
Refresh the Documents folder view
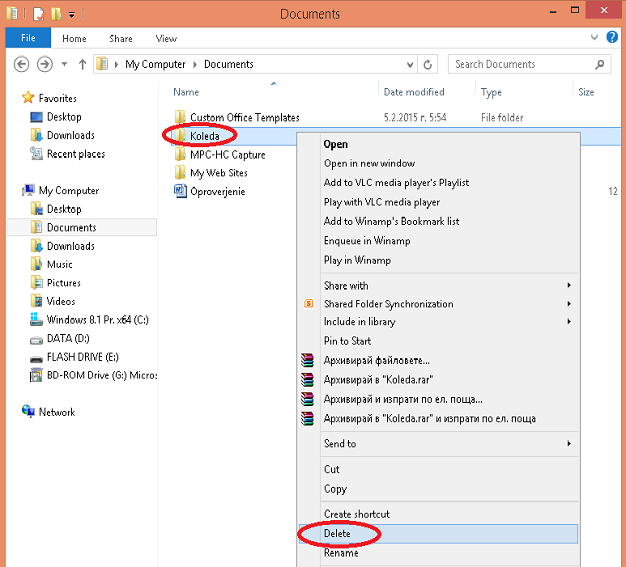pyautogui.click(x=429, y=64)
